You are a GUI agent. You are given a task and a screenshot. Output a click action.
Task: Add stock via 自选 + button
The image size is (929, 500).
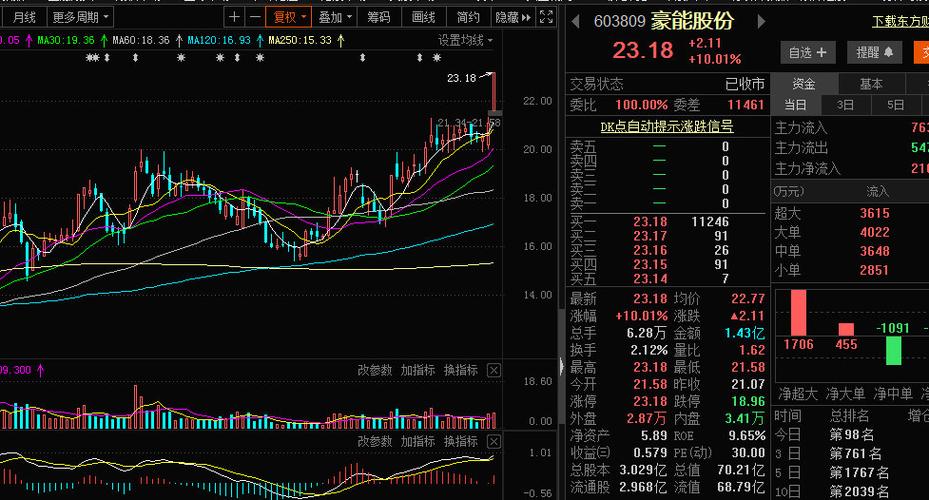[807, 52]
